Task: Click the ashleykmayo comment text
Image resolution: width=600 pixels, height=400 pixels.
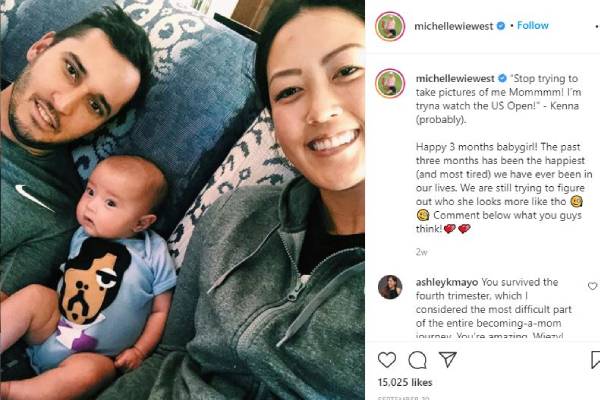Action: (x=494, y=309)
